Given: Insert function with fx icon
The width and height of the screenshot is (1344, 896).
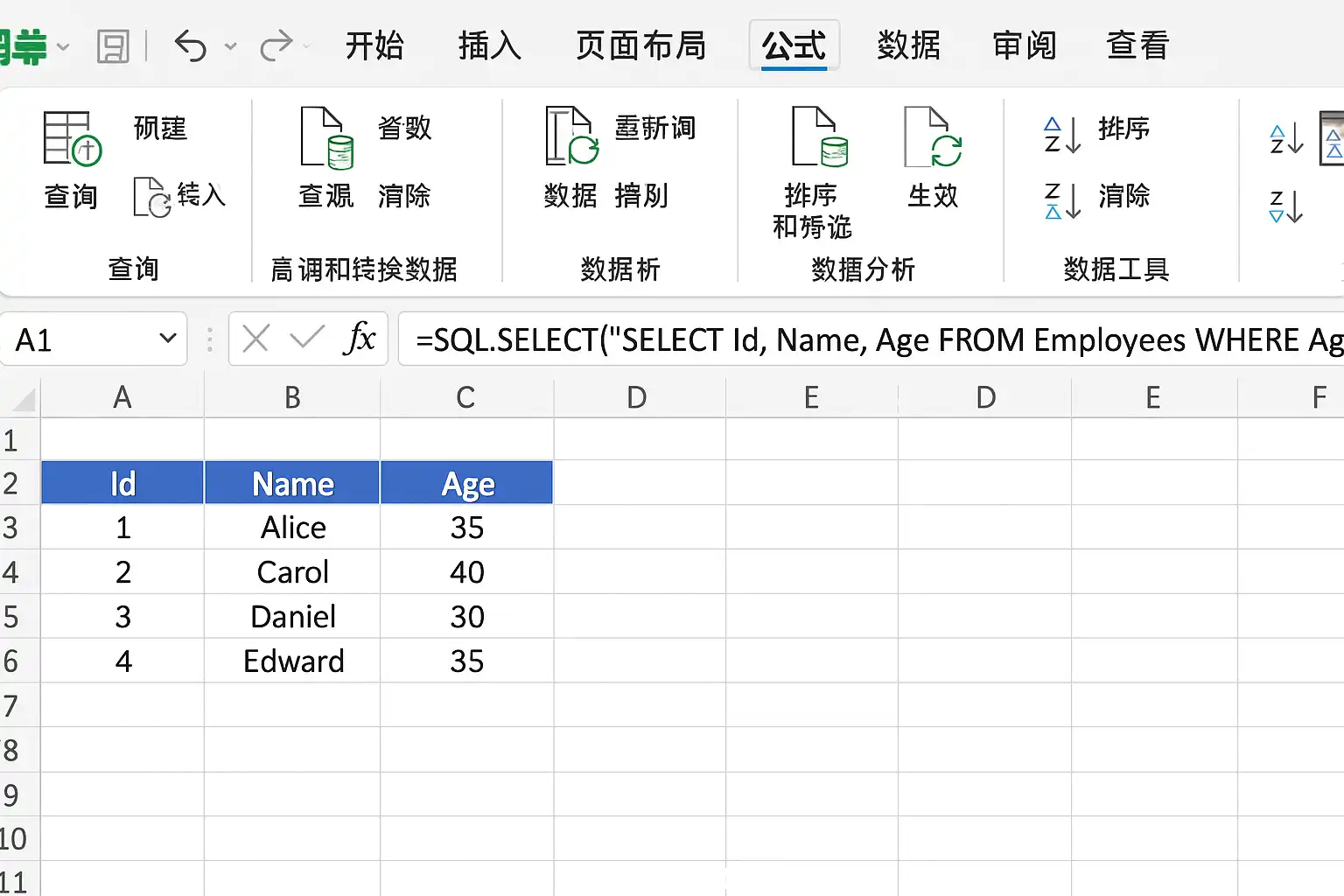Looking at the screenshot, I should pyautogui.click(x=360, y=339).
